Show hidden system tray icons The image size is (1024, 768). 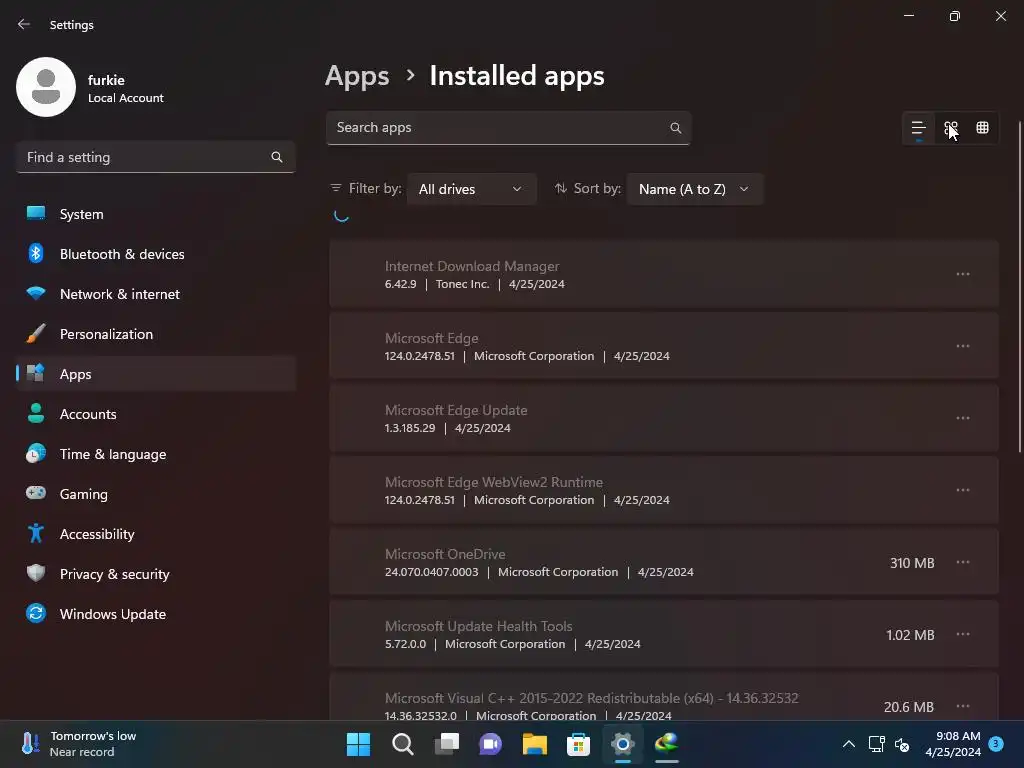[x=848, y=744]
